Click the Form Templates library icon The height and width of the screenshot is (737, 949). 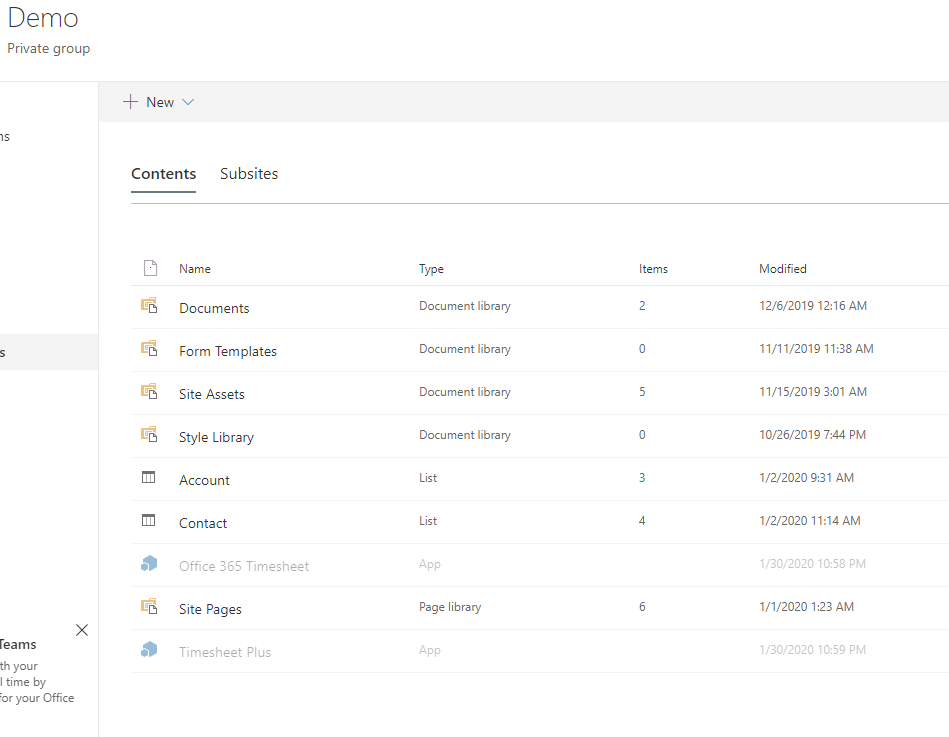(149, 349)
